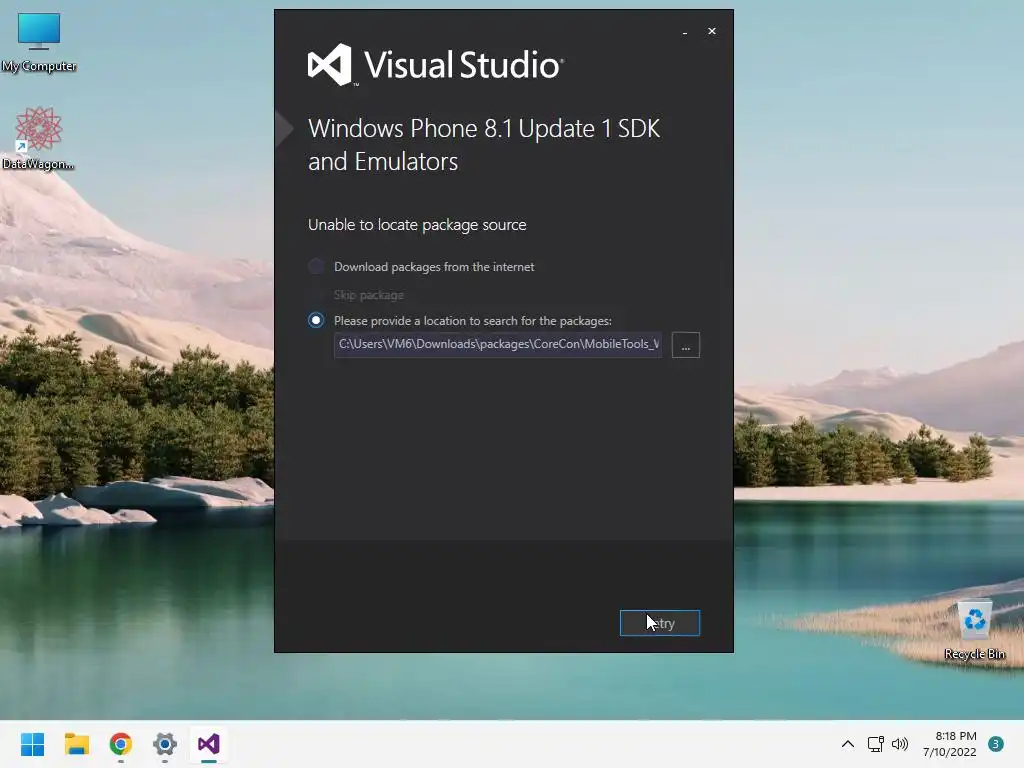Open the DataWagon desktop shortcut
This screenshot has height=768, width=1024.
(x=38, y=138)
